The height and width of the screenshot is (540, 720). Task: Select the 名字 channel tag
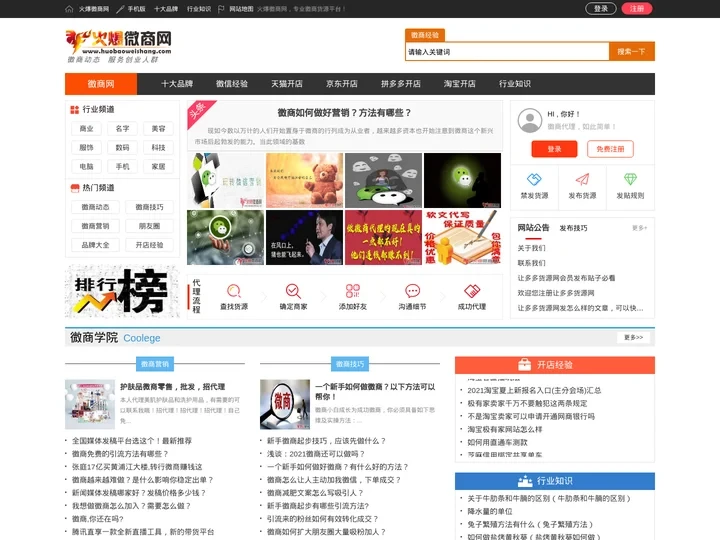point(122,129)
